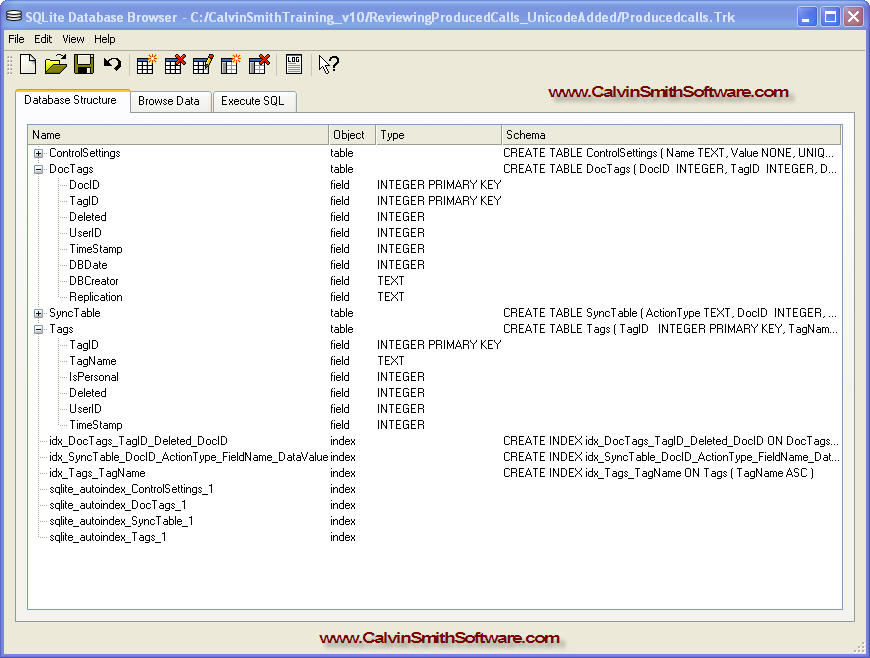
Task: Activate the What's This help cursor icon
Action: point(329,65)
